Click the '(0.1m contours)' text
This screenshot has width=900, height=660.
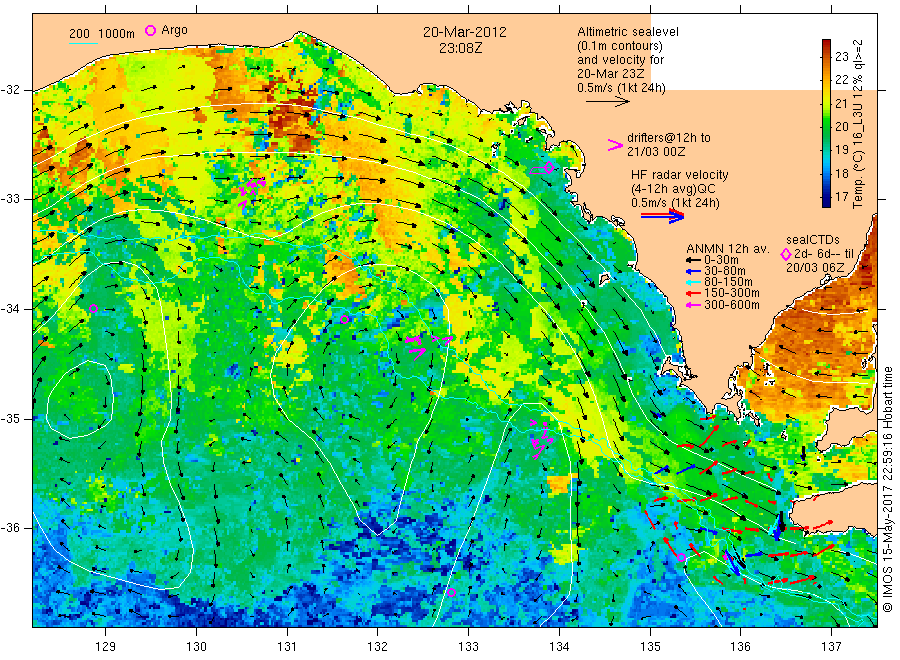click(x=620, y=46)
